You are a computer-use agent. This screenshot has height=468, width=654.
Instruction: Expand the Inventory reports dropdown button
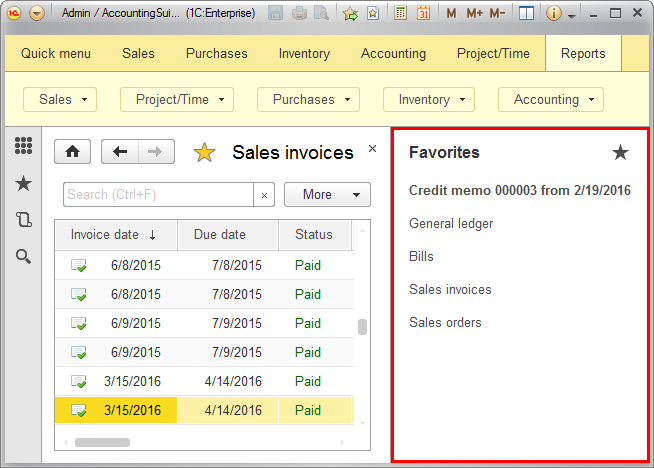point(429,99)
